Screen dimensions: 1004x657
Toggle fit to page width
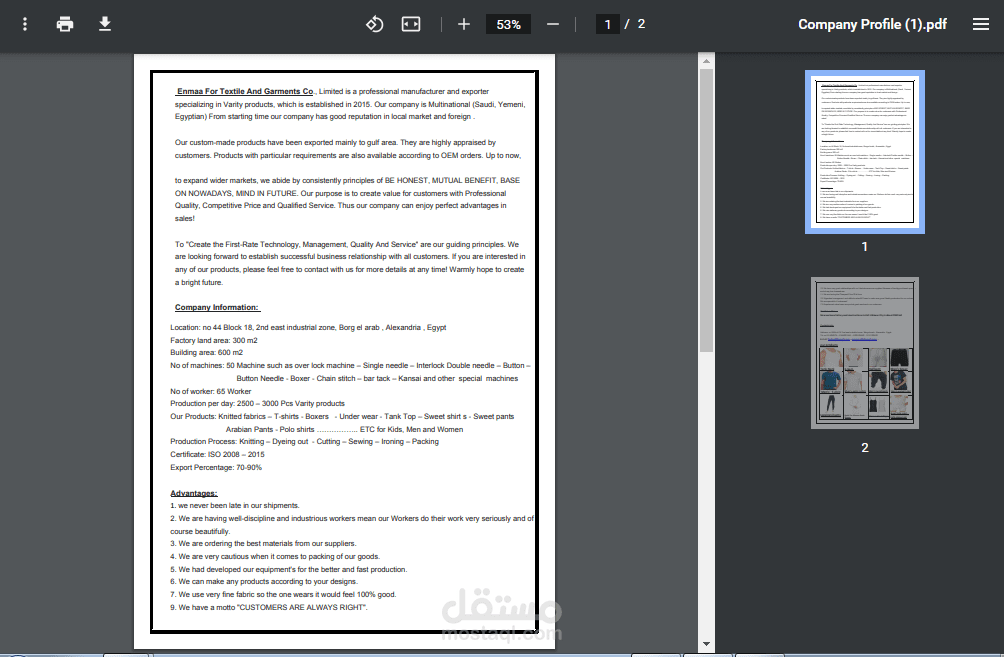pyautogui.click(x=410, y=24)
